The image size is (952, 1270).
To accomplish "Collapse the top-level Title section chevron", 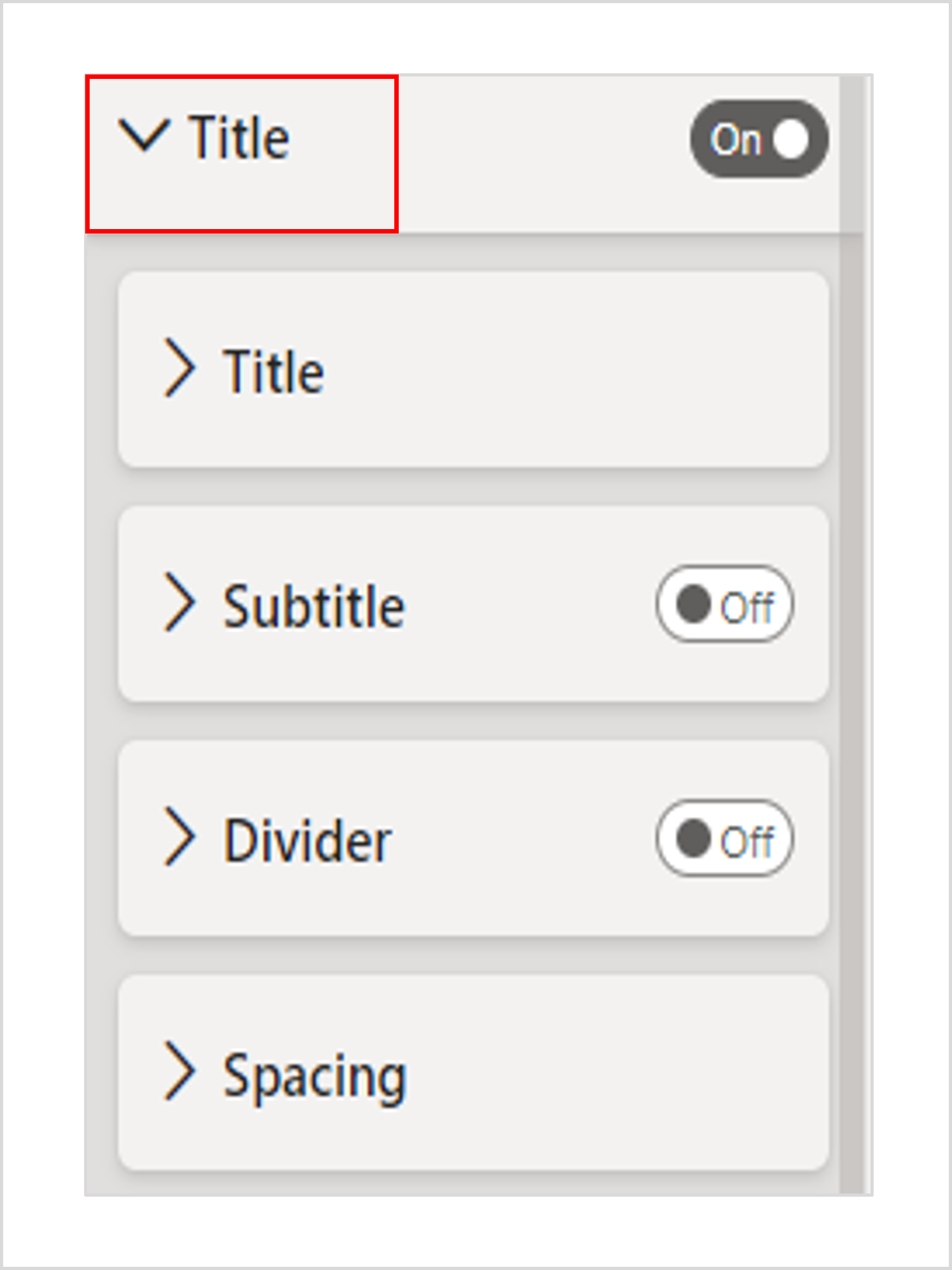I will pos(144,135).
